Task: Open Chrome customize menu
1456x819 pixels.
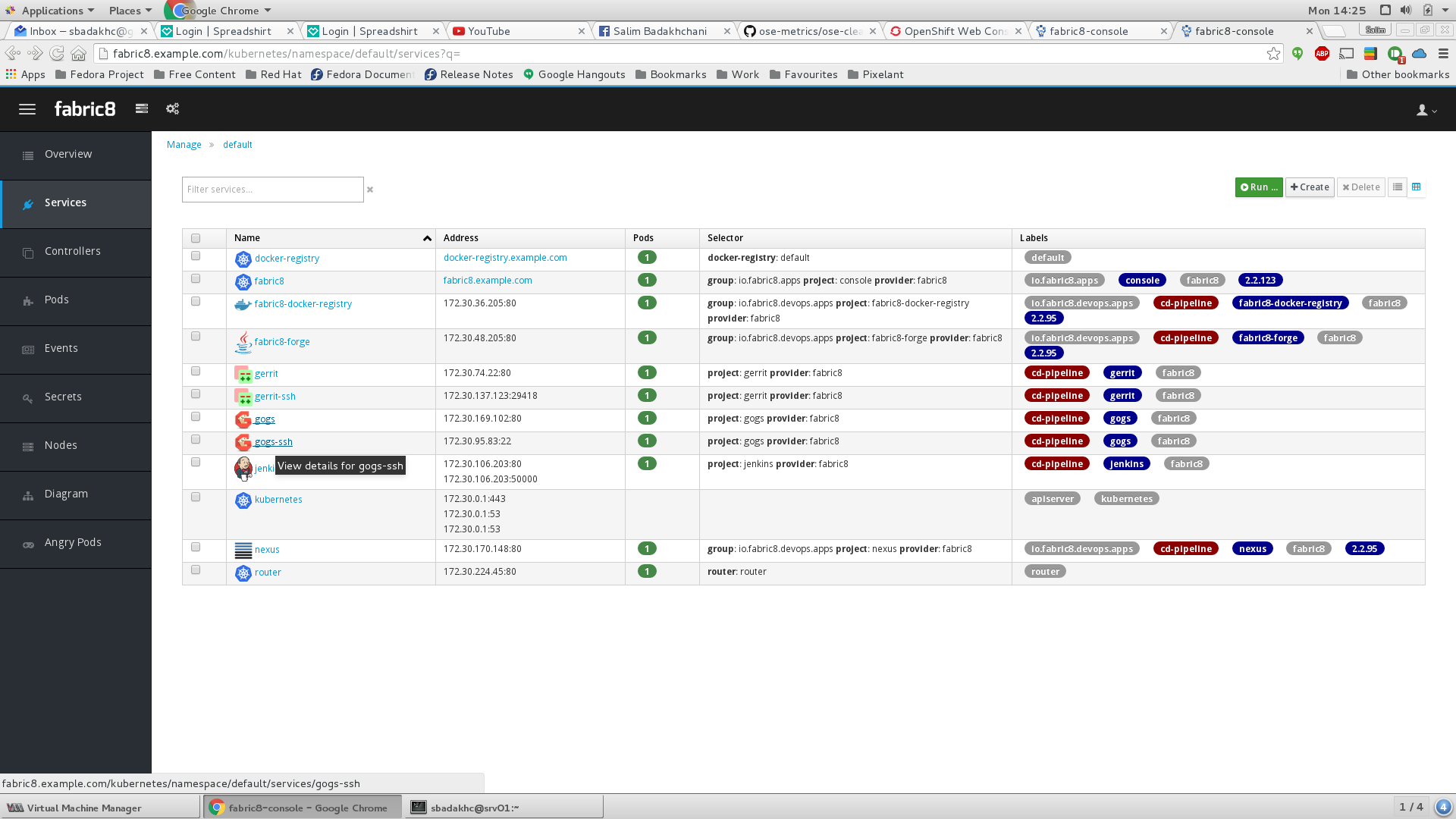Action: (x=1443, y=54)
